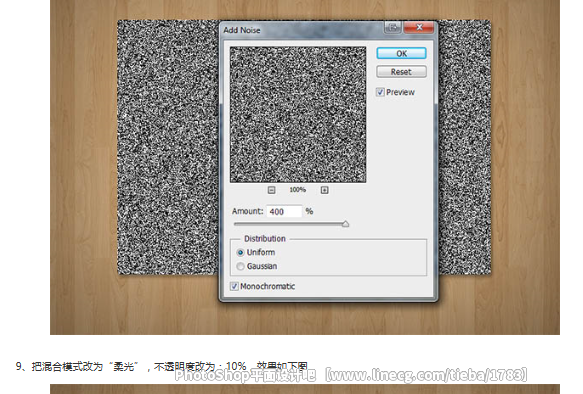Click the 100% zoom level label
This screenshot has height=394, width=583.
(x=297, y=190)
